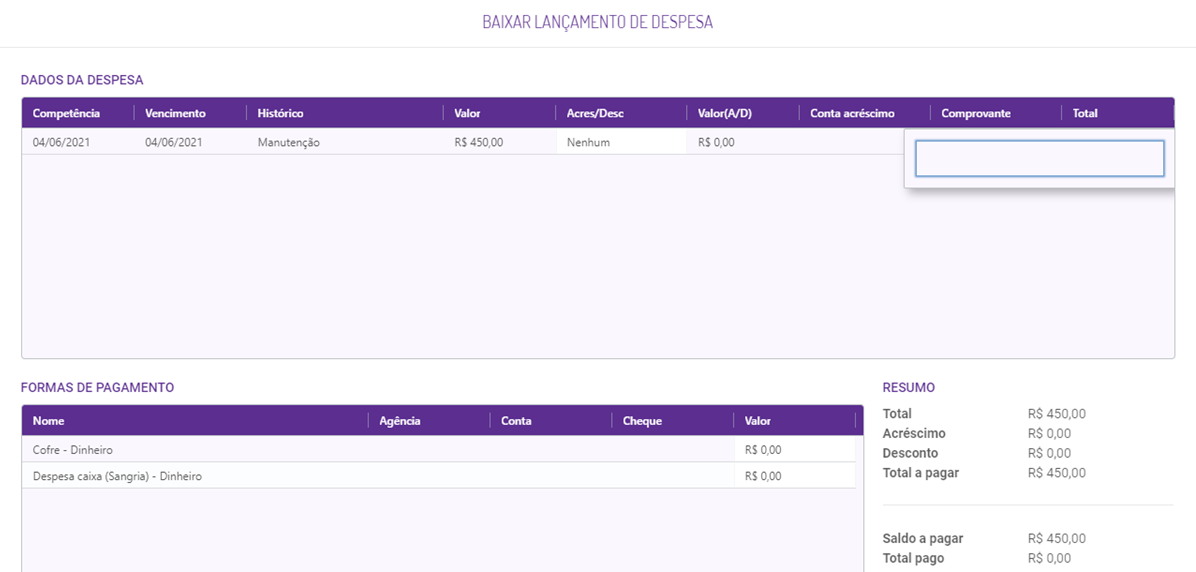This screenshot has width=1196, height=572.
Task: Click the Comprovante column header
Action: (976, 113)
